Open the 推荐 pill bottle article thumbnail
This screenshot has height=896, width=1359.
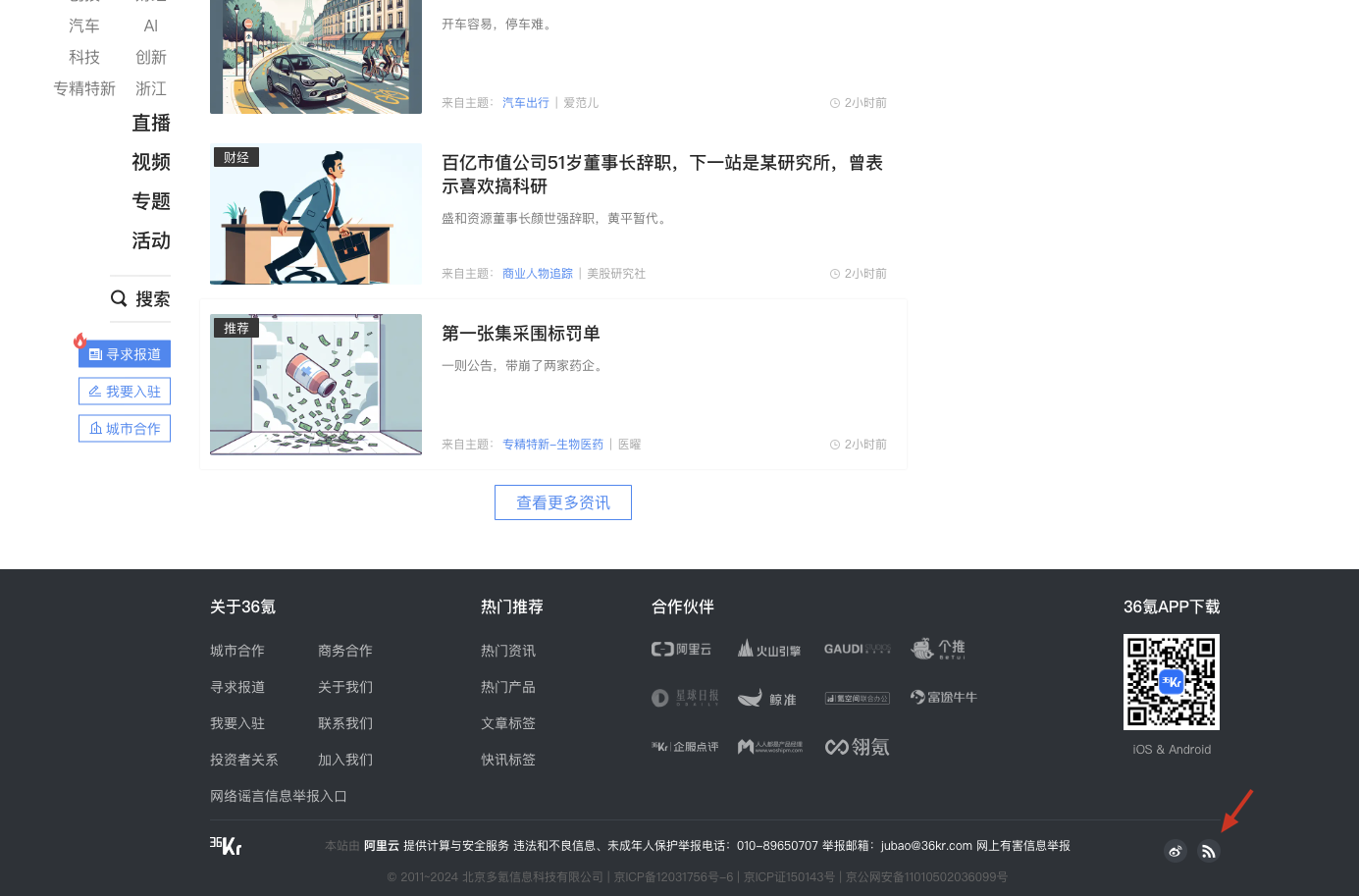point(316,385)
